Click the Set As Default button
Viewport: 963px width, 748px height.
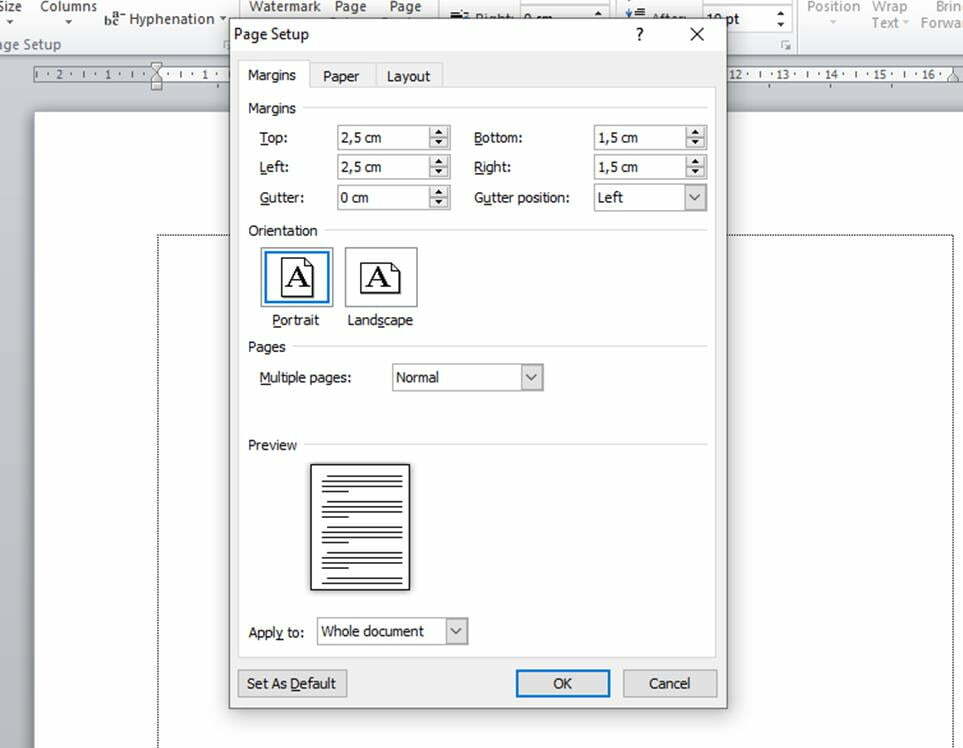click(292, 684)
